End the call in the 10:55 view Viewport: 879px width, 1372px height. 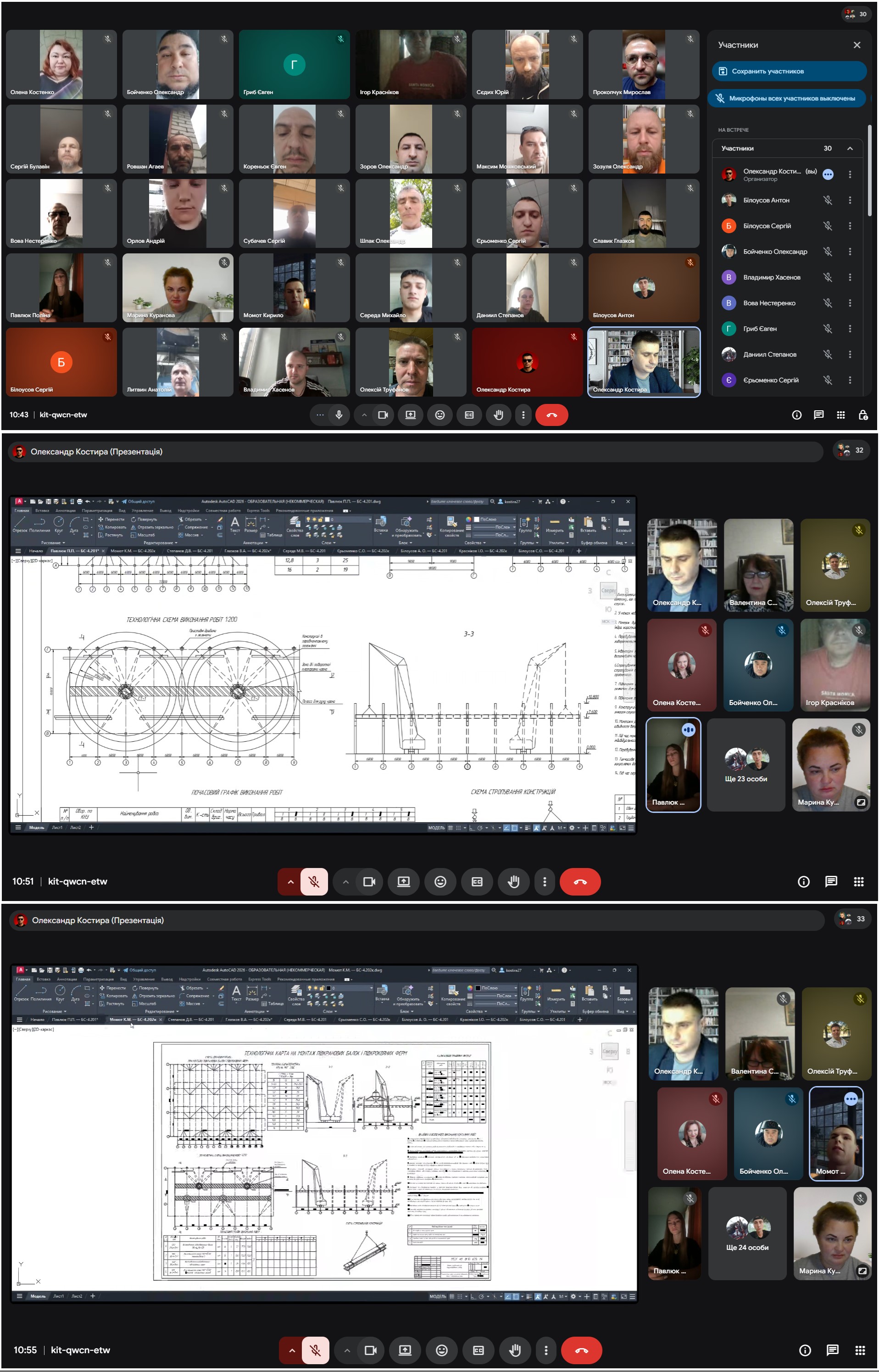(x=581, y=1351)
